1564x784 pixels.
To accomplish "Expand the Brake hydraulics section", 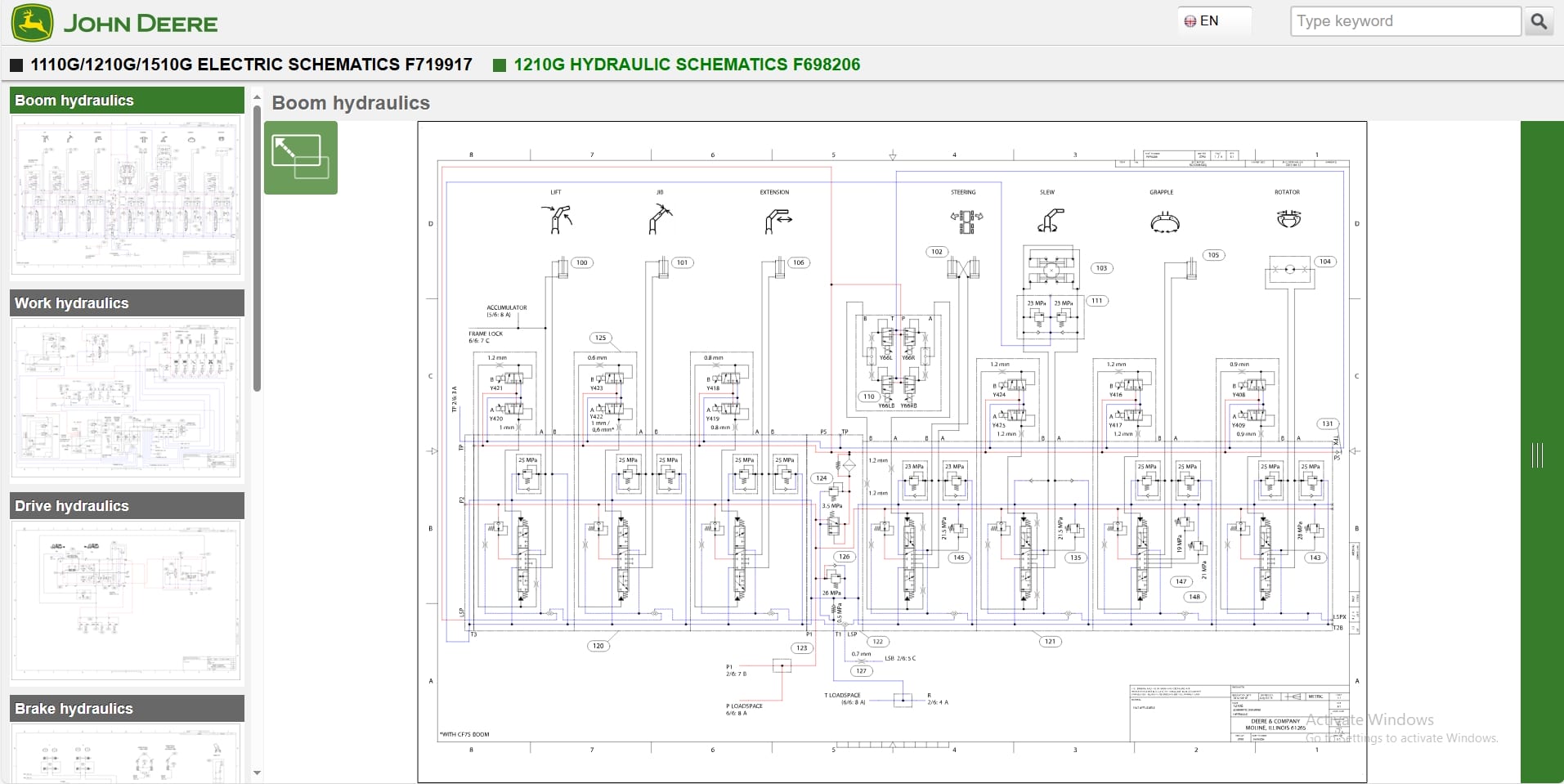I will click(126, 708).
